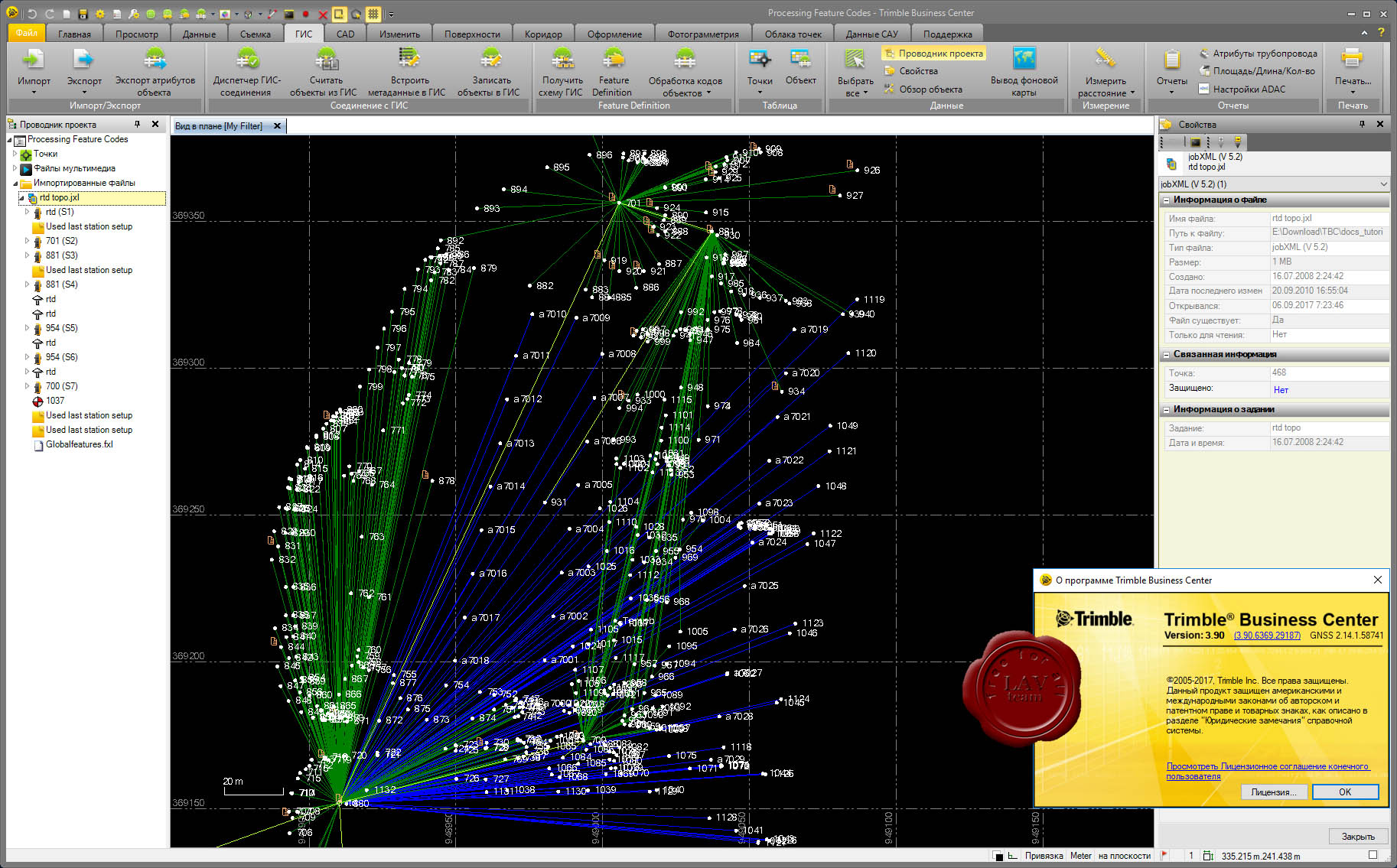Open the license agreement link
Image resolution: width=1397 pixels, height=868 pixels.
coord(1267,771)
